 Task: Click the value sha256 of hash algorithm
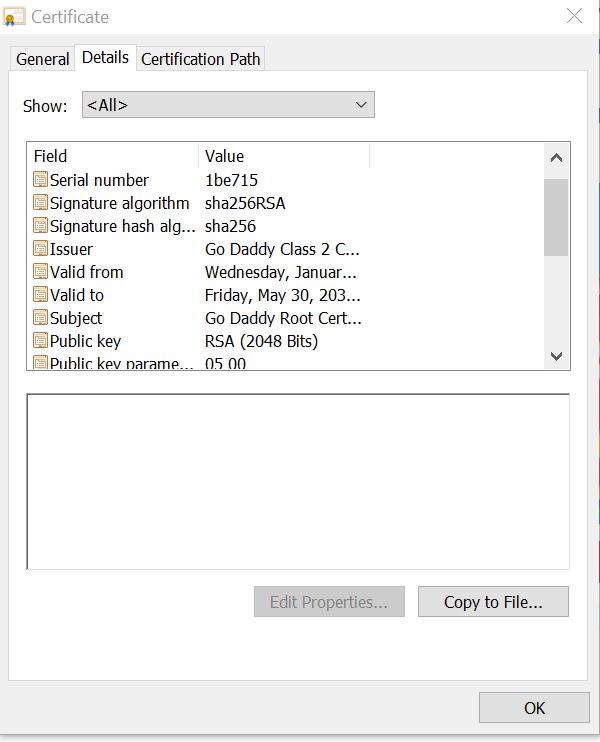[x=230, y=226]
